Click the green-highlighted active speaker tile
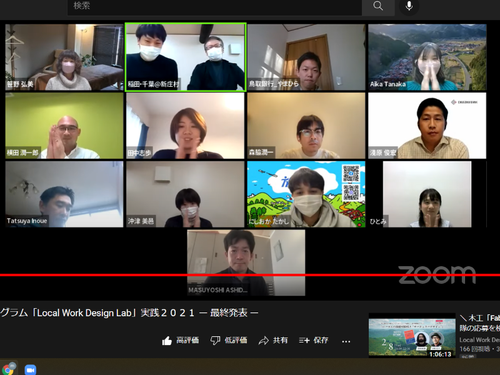The width and height of the screenshot is (500, 375). (x=186, y=57)
